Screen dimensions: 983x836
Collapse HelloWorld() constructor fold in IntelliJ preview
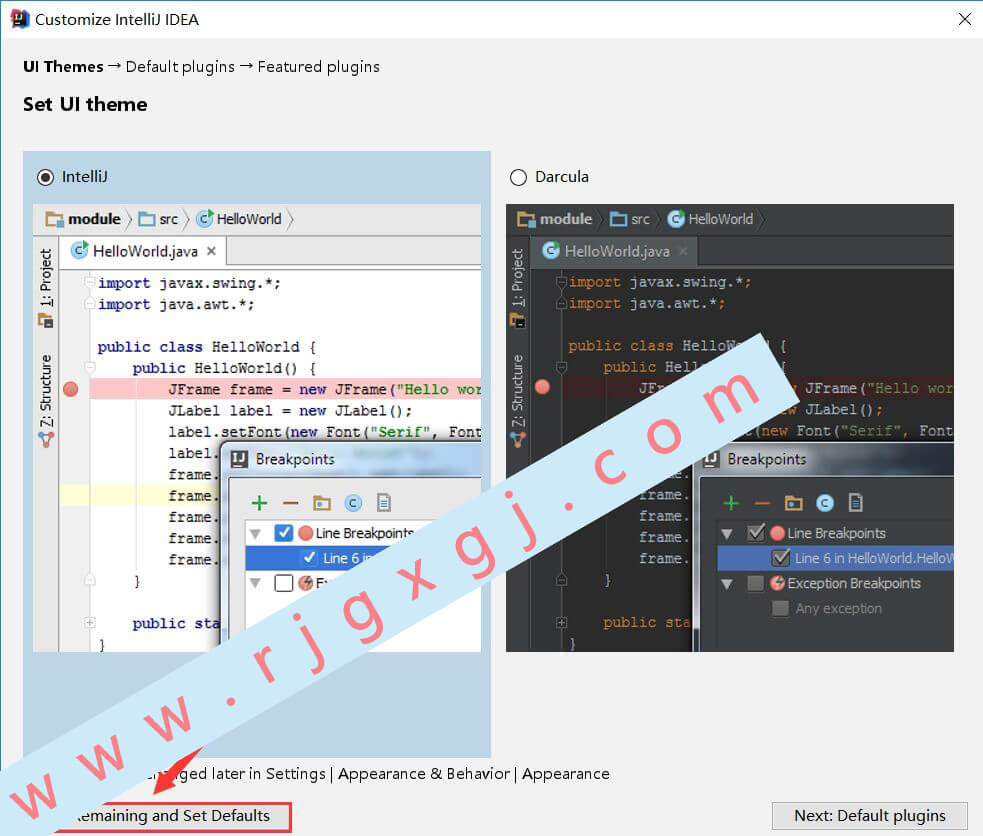tap(90, 367)
